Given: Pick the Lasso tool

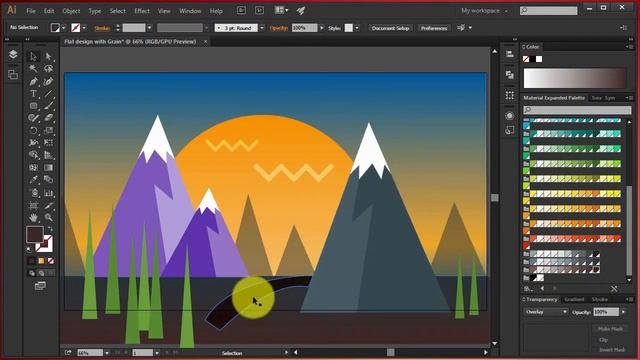Looking at the screenshot, I should tap(49, 69).
